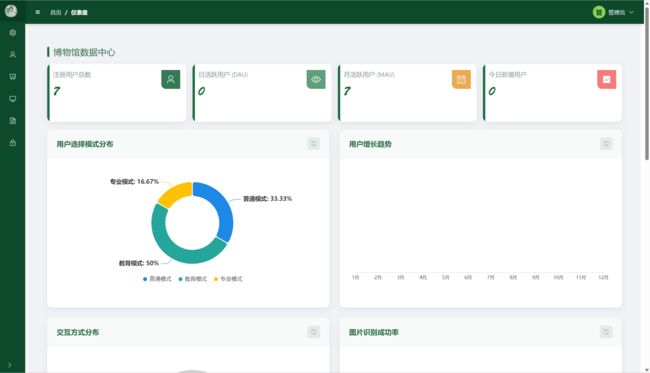This screenshot has width=650, height=373.
Task: Click 日活跃用户 (DAU) label
Action: (223, 75)
